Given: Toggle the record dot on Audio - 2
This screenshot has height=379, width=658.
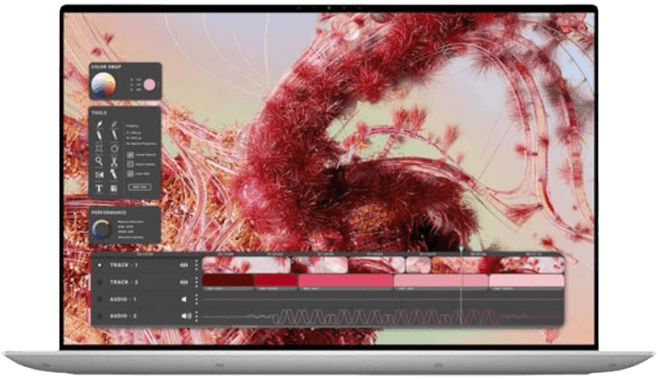Looking at the screenshot, I should click(x=99, y=316).
